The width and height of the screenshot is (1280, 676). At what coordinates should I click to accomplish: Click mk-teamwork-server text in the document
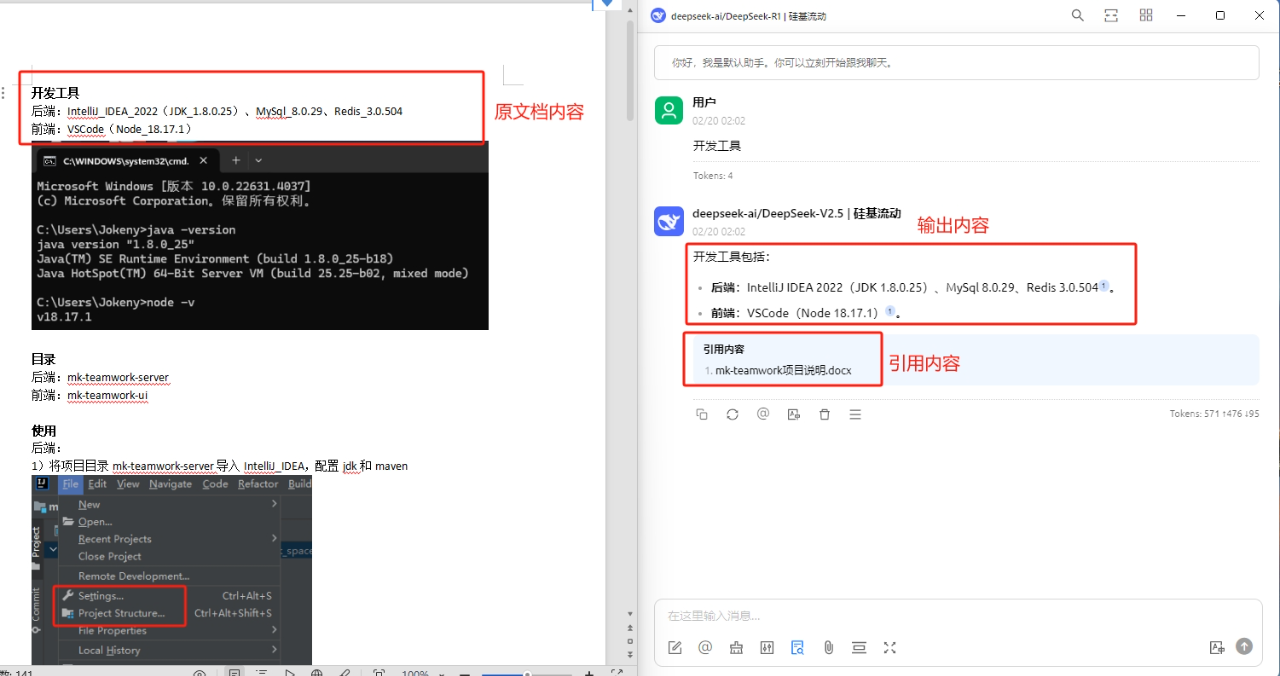tap(118, 377)
